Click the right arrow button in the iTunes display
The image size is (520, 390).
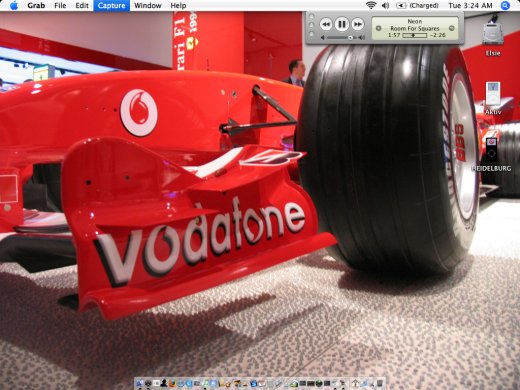click(452, 28)
